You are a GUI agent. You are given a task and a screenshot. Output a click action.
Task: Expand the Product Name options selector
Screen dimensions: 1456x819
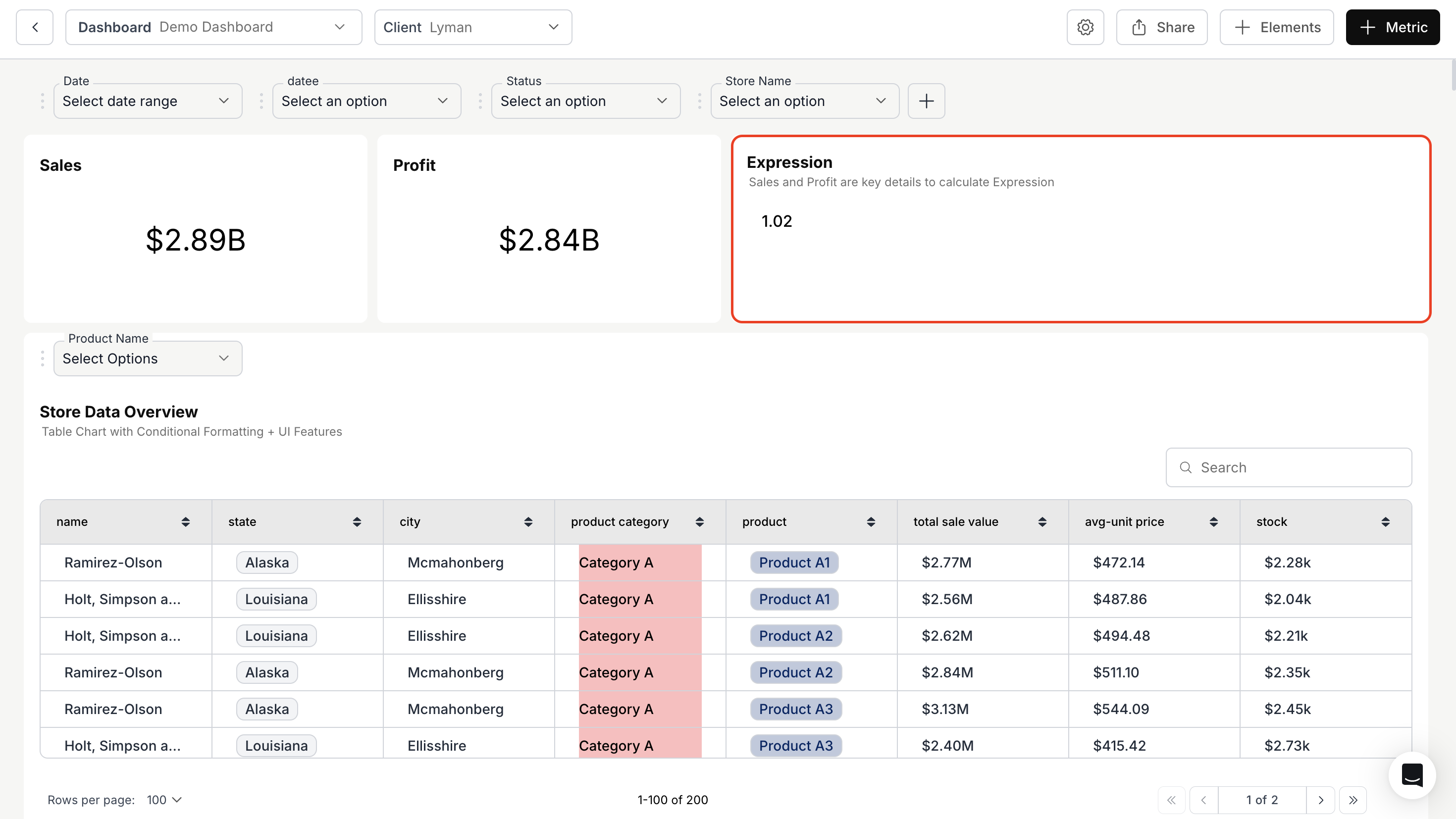[147, 358]
